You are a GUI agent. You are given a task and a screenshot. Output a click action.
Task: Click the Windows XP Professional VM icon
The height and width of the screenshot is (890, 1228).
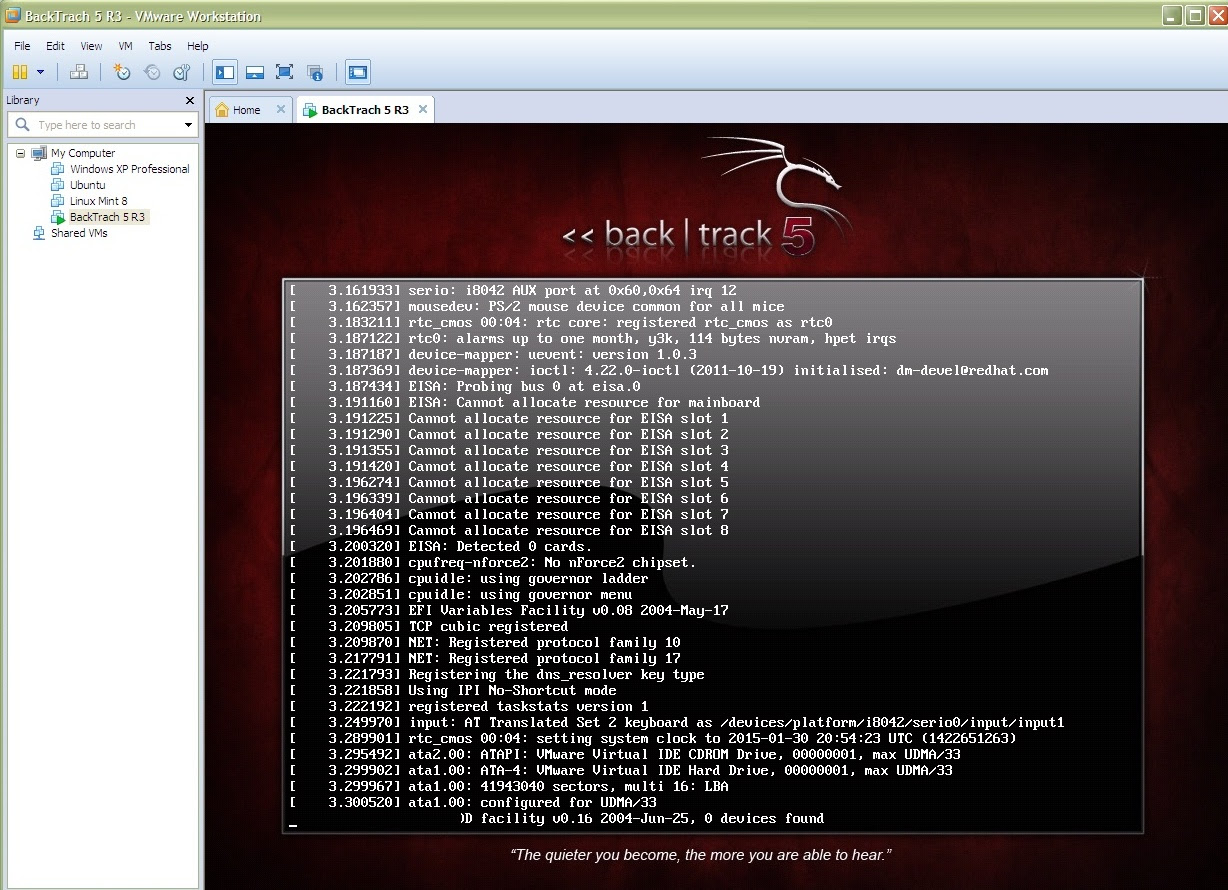(x=58, y=169)
